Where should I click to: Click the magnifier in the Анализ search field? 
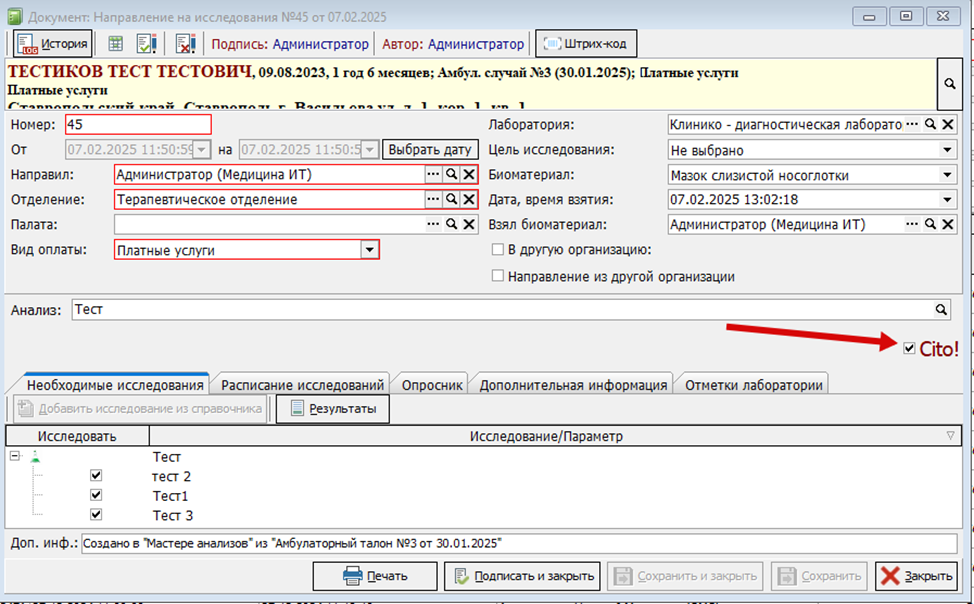point(941,310)
